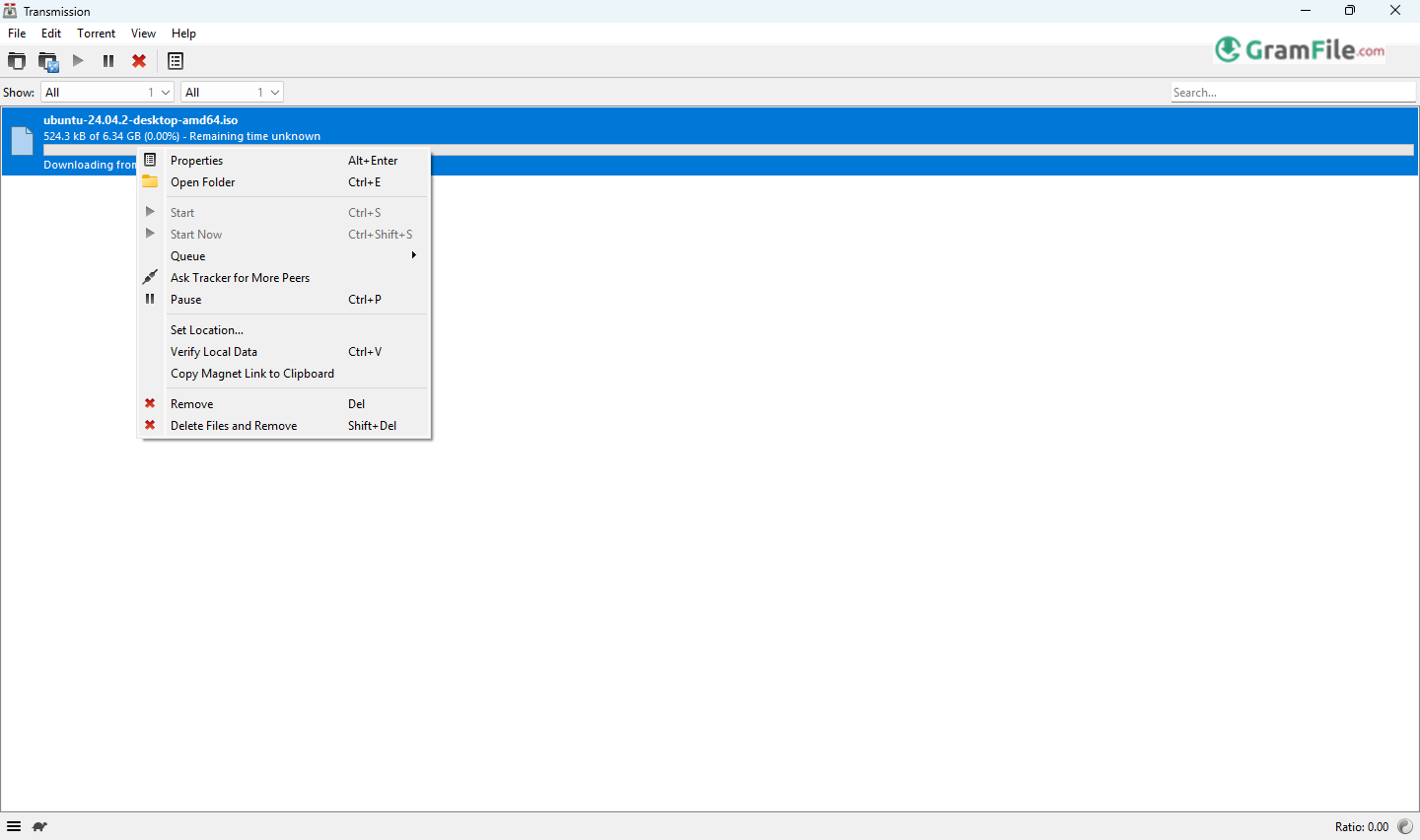Viewport: 1420px width, 840px height.
Task: Click the pause icon beside Pause entry
Action: click(150, 299)
